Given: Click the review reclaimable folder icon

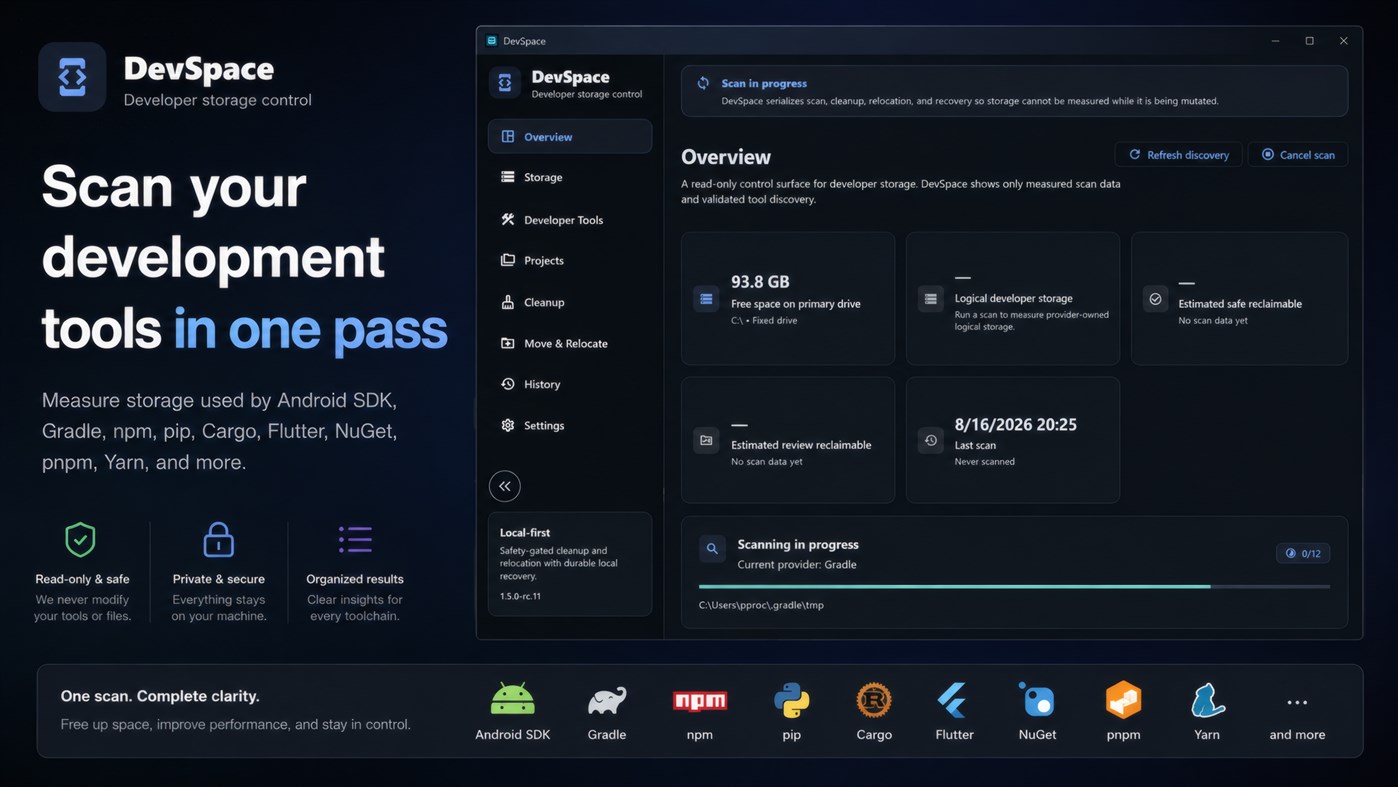Looking at the screenshot, I should (x=706, y=440).
